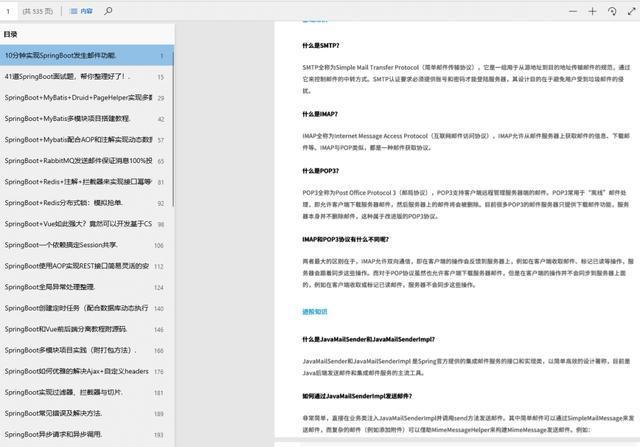Jump to SpringBoot创建定时任务 entry
This screenshot has width=640, height=447.
[x=87, y=308]
